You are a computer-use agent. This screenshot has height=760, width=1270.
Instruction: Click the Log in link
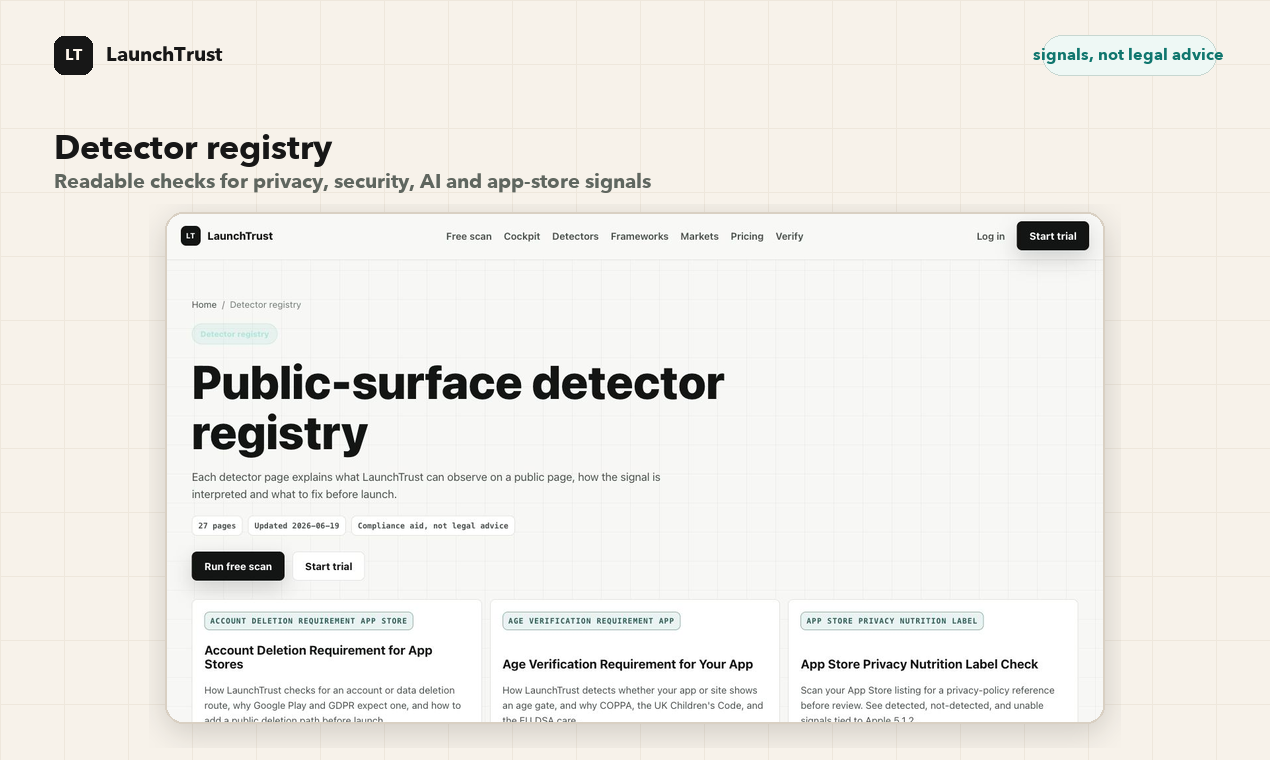tap(991, 237)
